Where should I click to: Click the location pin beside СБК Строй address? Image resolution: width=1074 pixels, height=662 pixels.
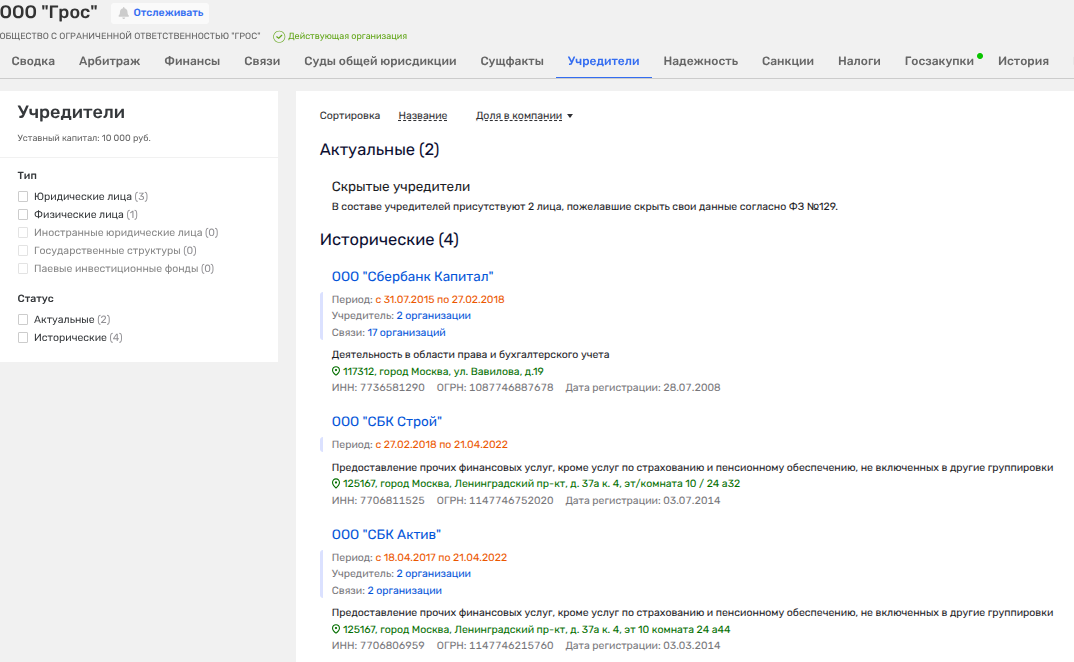coord(336,484)
